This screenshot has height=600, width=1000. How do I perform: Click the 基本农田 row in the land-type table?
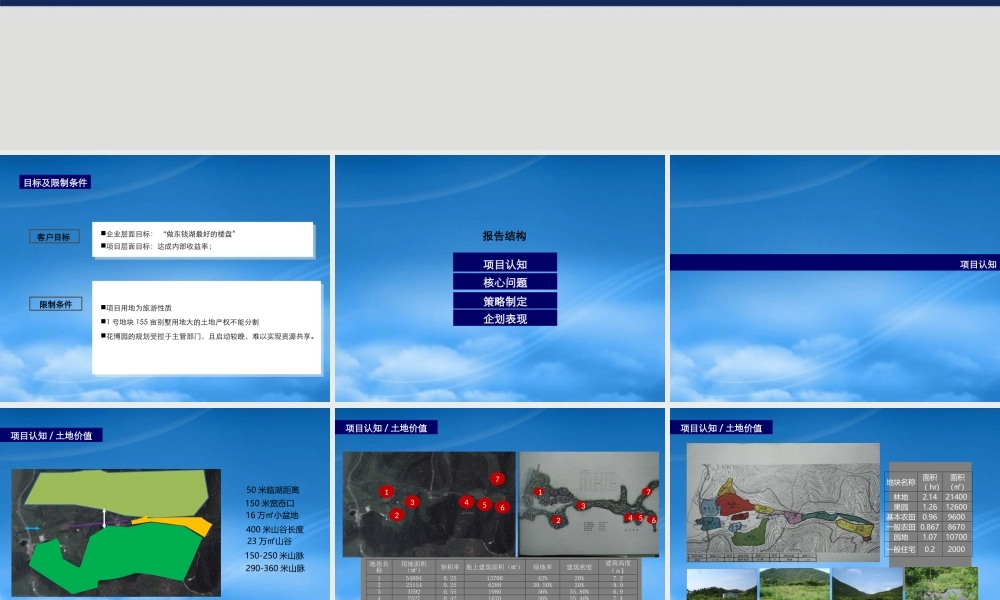929,517
